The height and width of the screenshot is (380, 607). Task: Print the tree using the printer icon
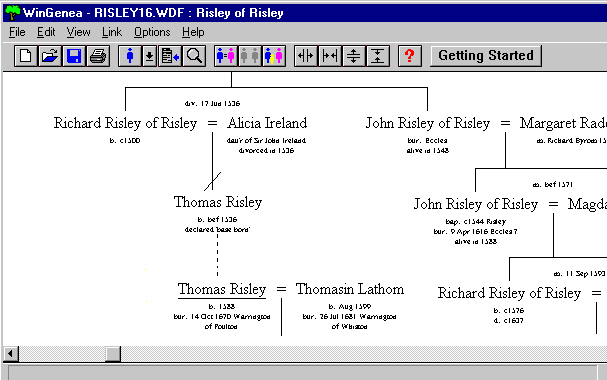(98, 56)
